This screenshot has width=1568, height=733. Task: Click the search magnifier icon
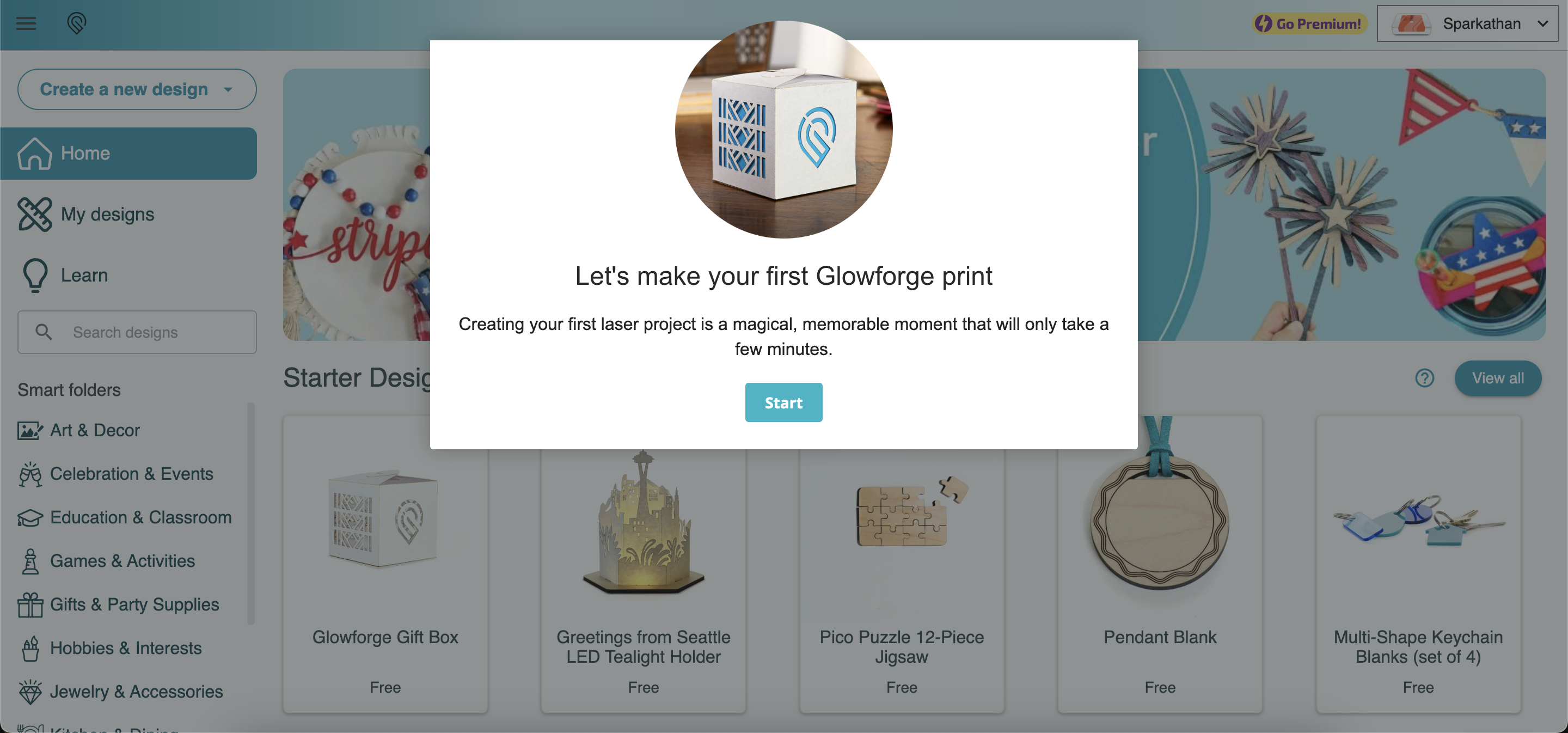tap(42, 332)
